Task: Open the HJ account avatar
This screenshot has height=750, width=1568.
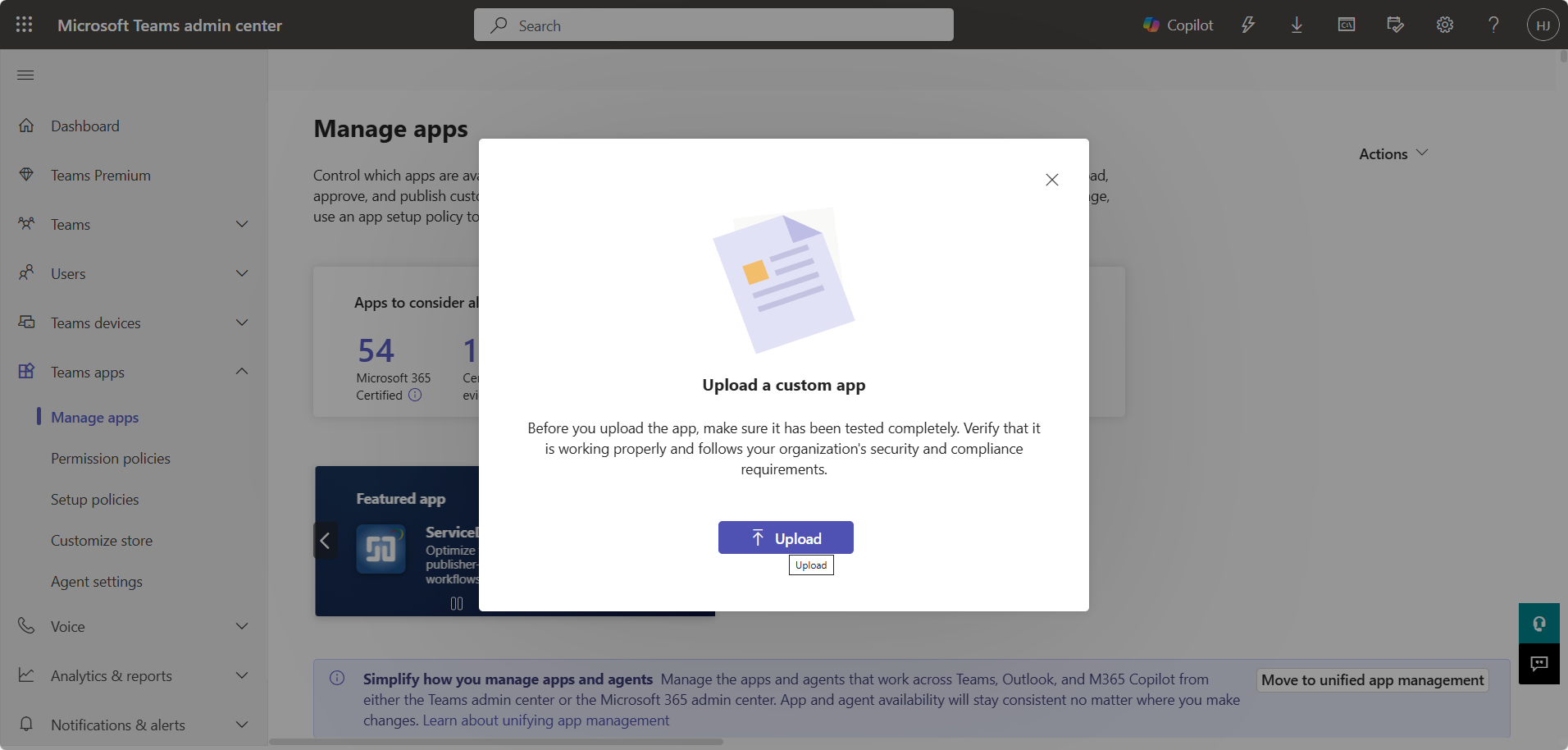Action: click(x=1543, y=25)
